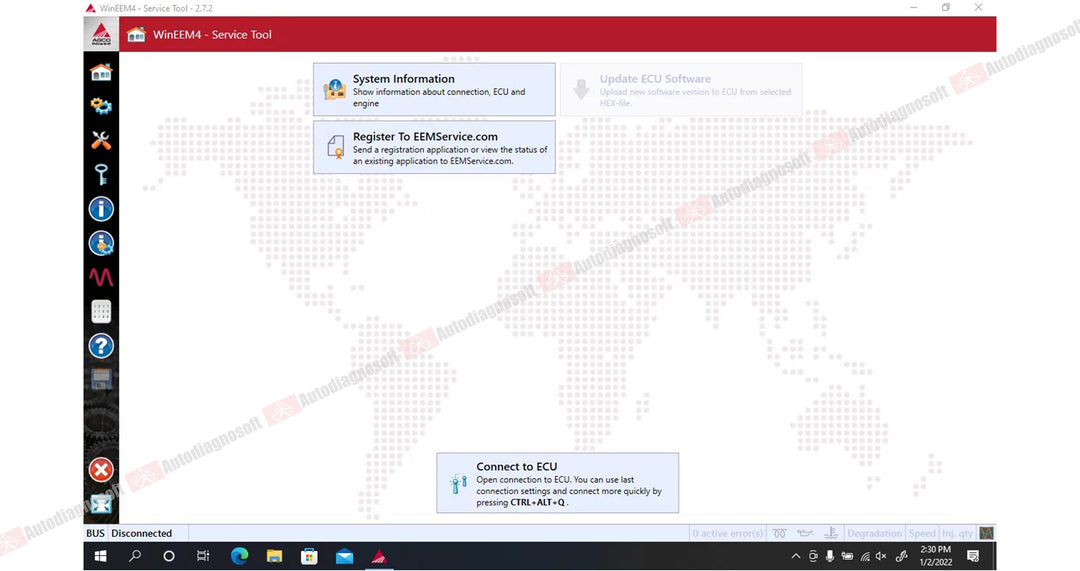This screenshot has height=571, width=1080.
Task: Click the 0 active error(s) status field
Action: click(x=727, y=533)
